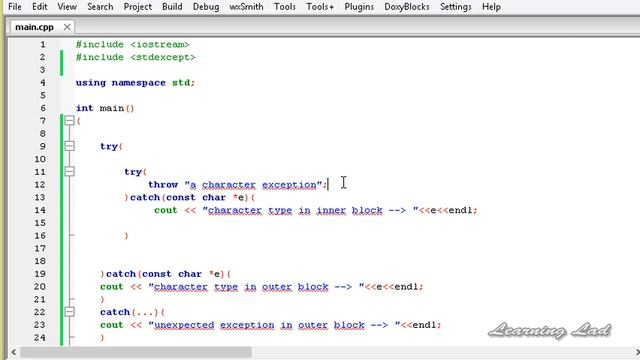Image resolution: width=640 pixels, height=360 pixels.
Task: Close the main.cpp tab
Action: pos(67,27)
